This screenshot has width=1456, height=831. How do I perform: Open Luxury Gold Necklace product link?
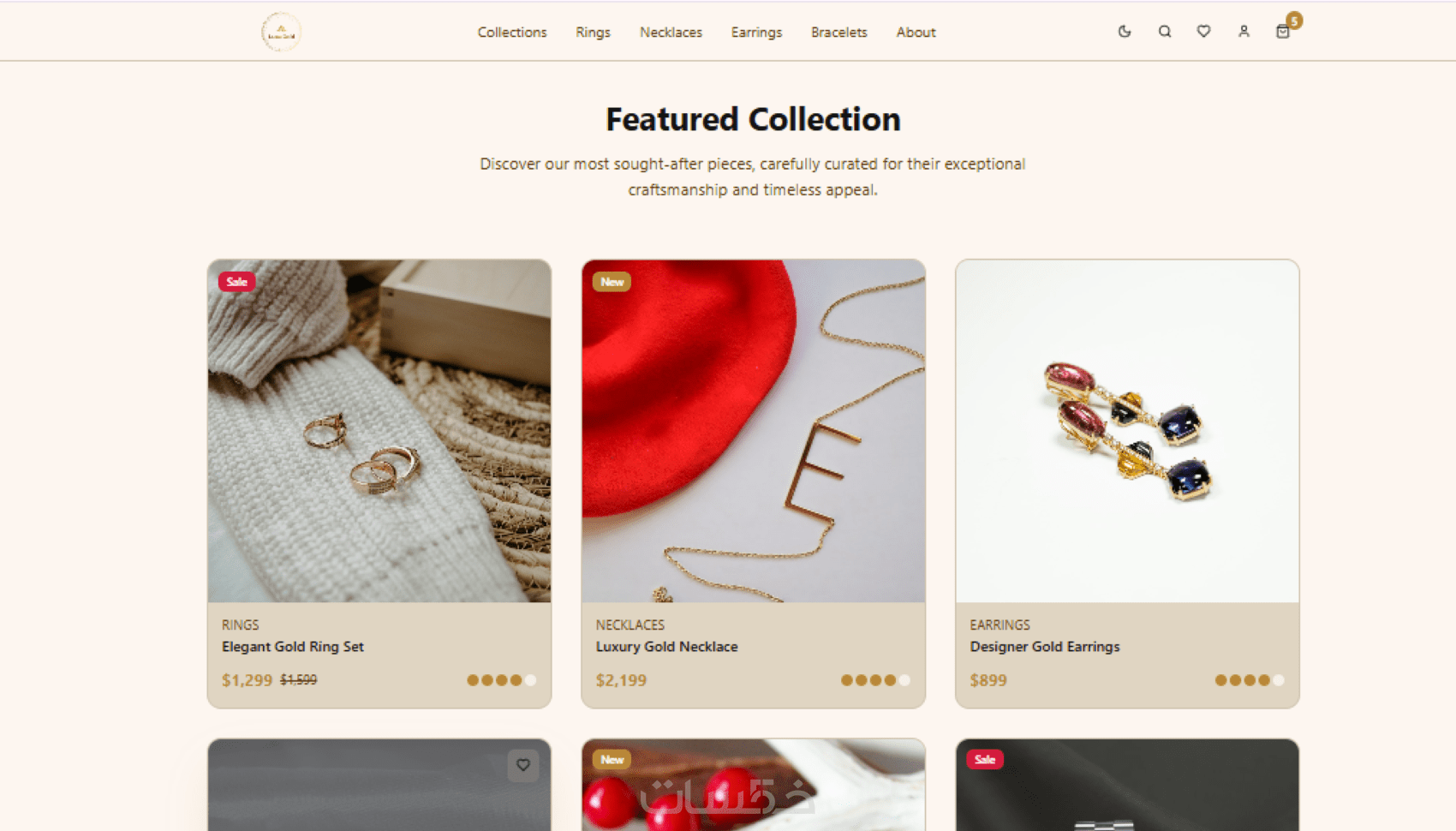pos(666,647)
